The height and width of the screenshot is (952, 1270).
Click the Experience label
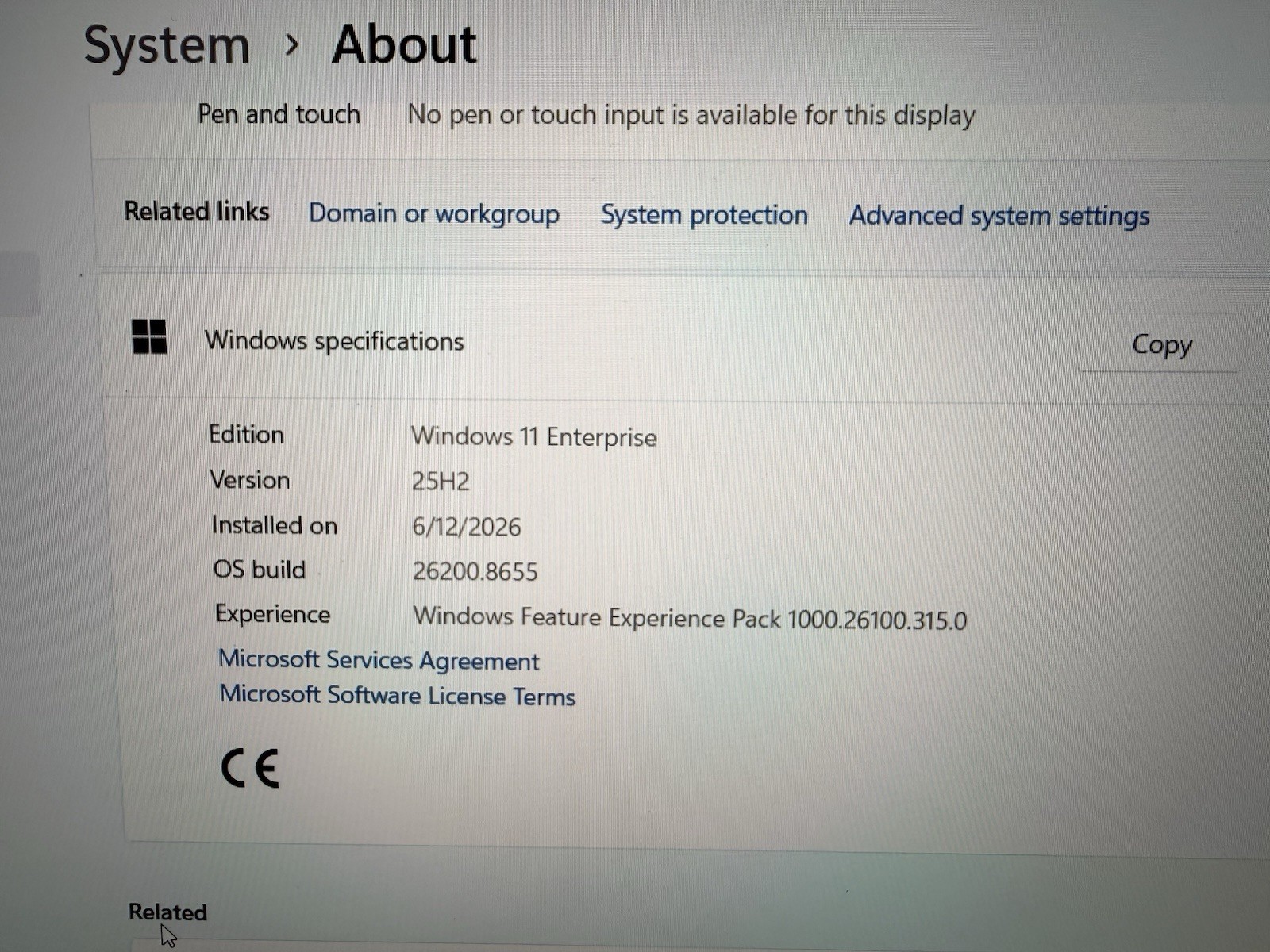(x=272, y=615)
